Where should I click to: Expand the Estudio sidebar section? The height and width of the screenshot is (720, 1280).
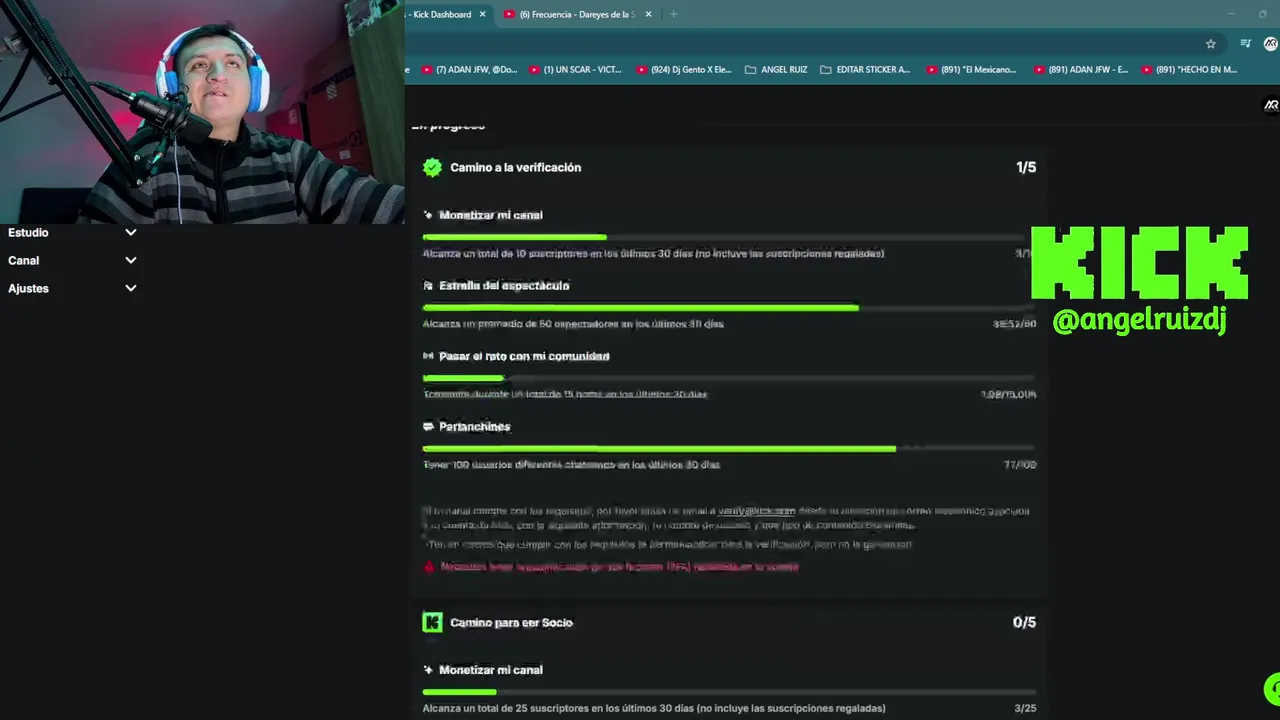tap(130, 232)
